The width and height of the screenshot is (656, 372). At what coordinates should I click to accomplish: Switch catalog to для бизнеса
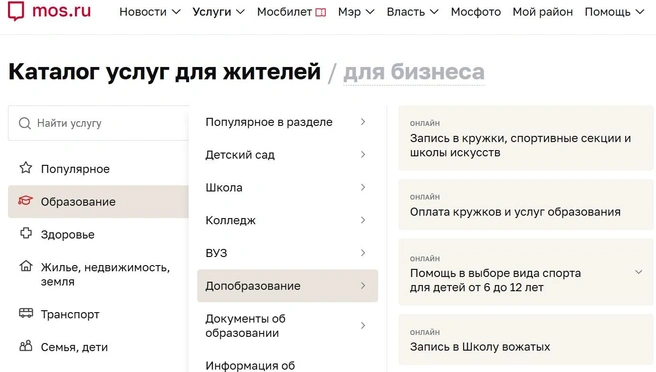tap(414, 72)
